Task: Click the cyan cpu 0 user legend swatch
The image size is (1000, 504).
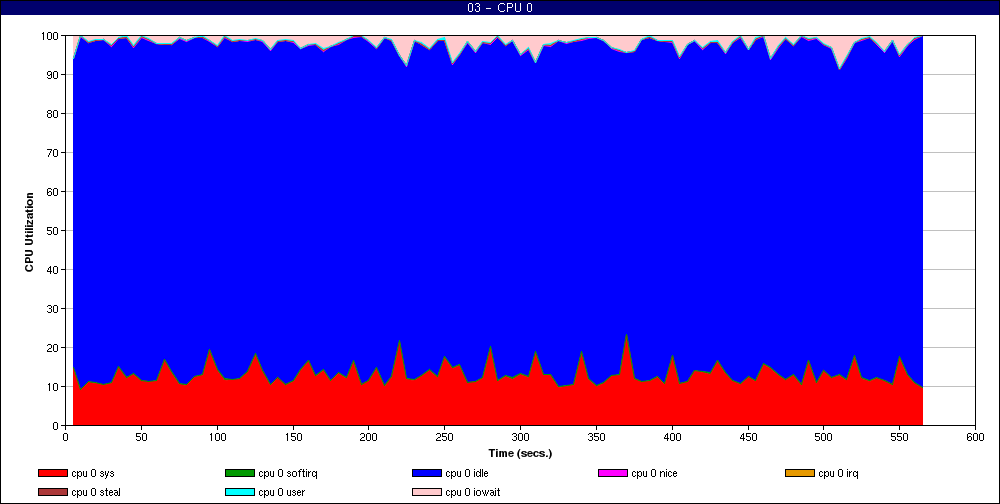Action: click(x=240, y=493)
